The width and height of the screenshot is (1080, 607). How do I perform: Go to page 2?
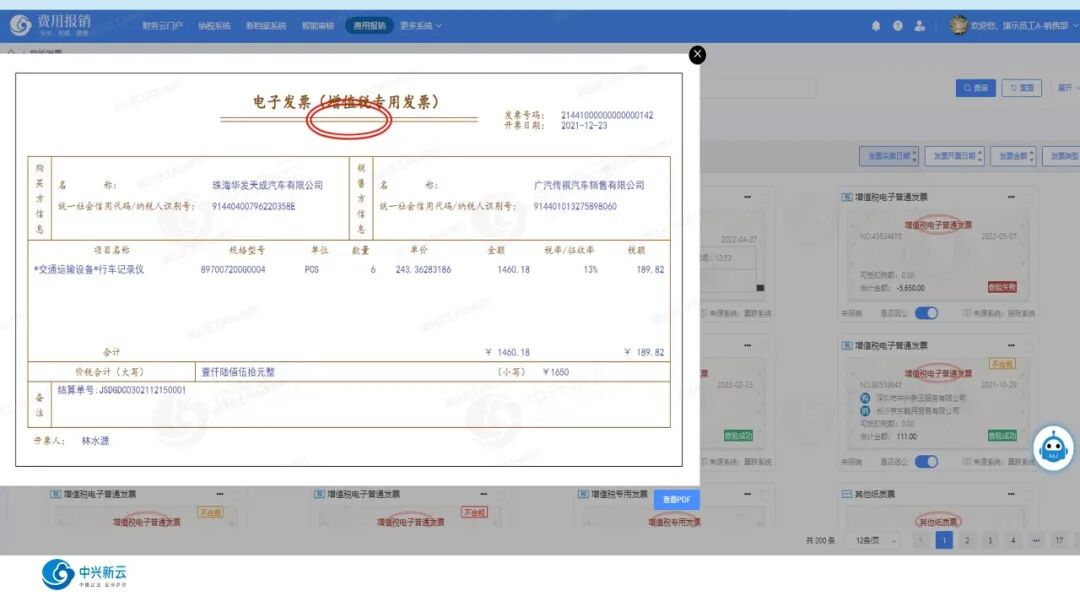967,541
